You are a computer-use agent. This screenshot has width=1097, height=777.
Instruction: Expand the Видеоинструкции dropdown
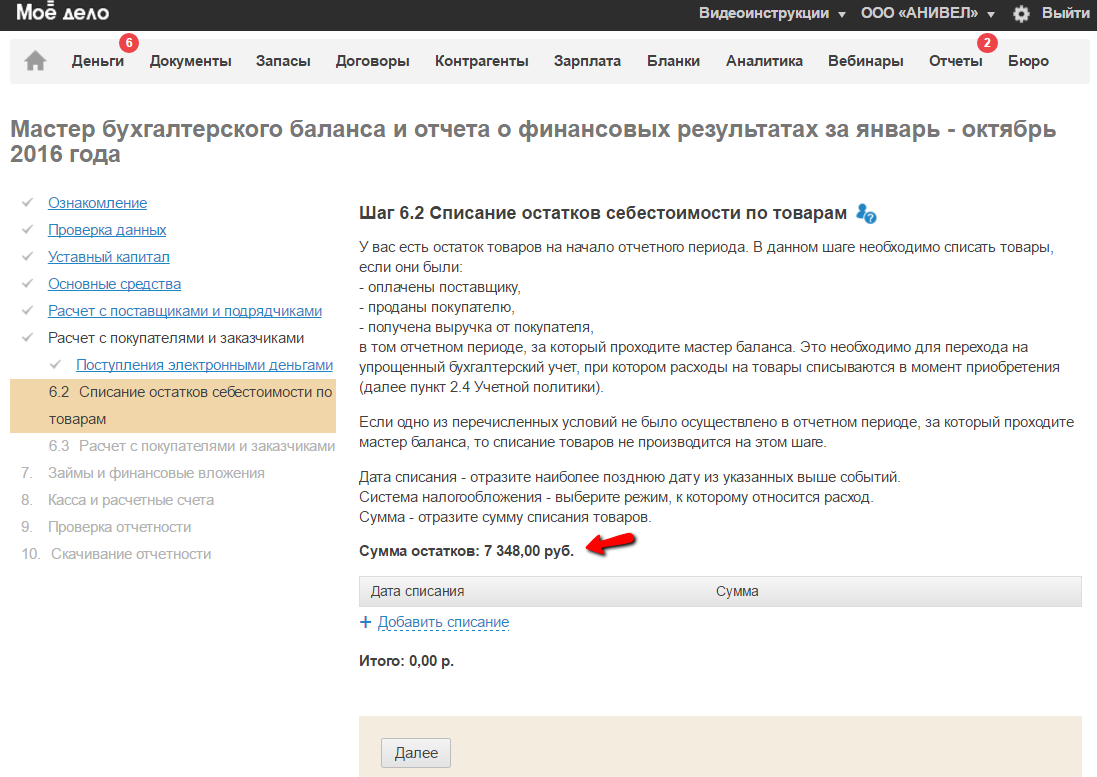point(772,14)
